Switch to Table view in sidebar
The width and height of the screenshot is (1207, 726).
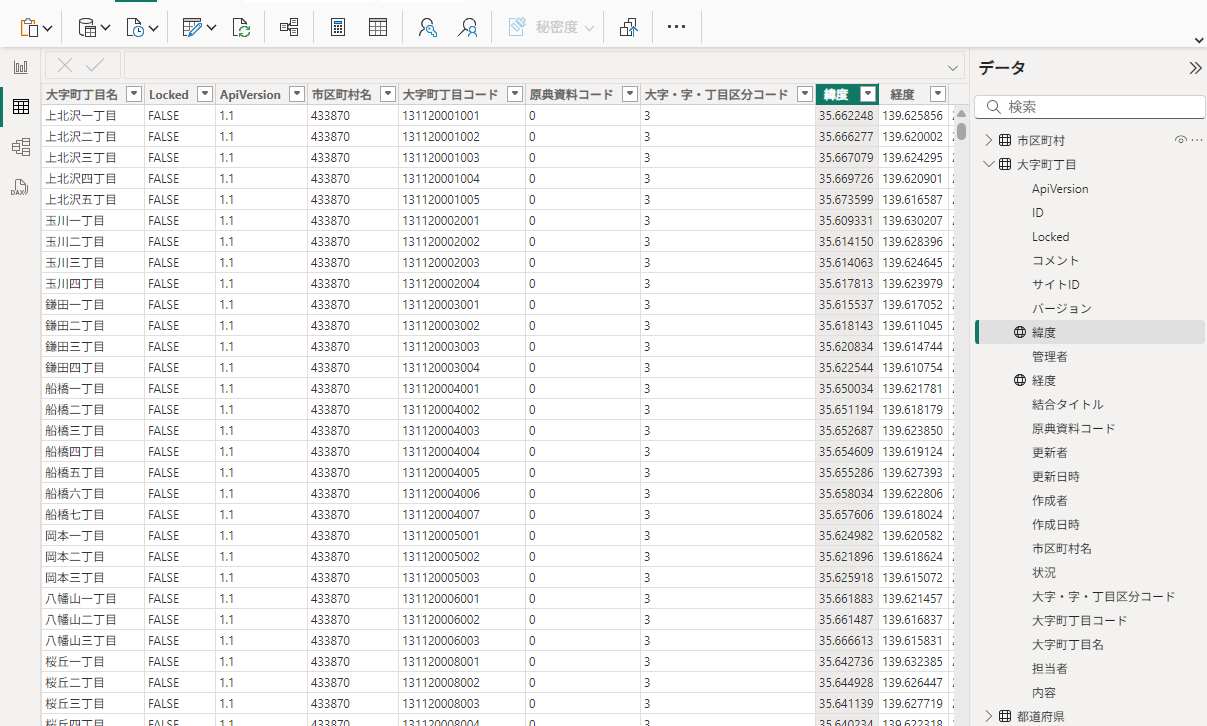[20, 107]
